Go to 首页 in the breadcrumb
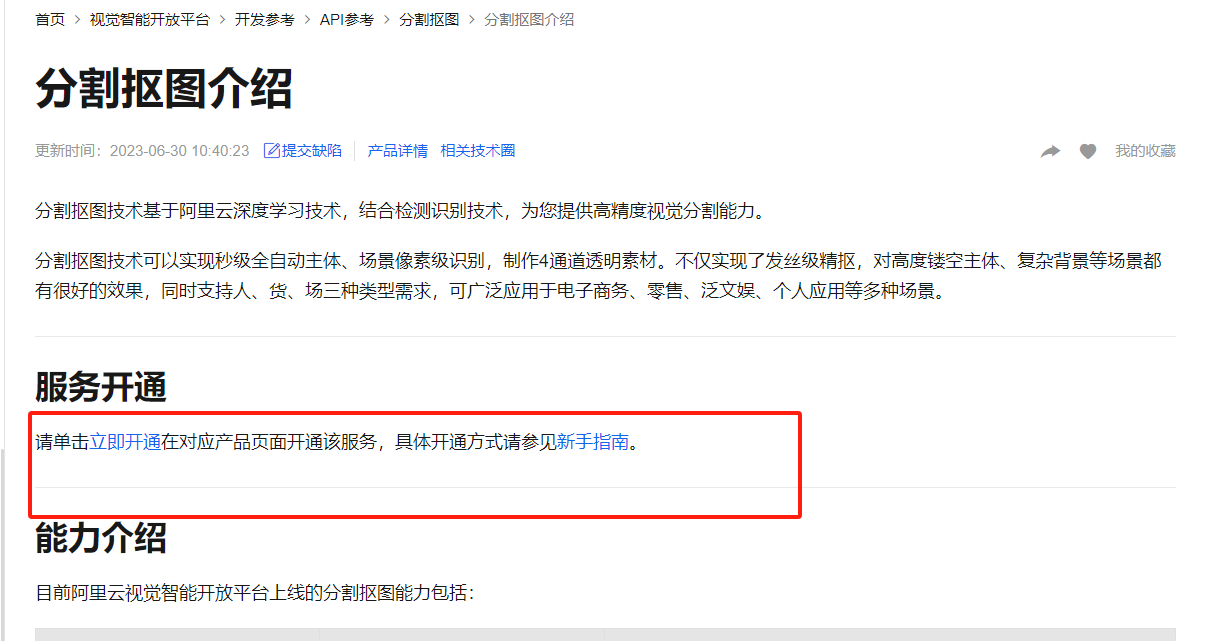This screenshot has height=641, width=1205. pos(50,19)
